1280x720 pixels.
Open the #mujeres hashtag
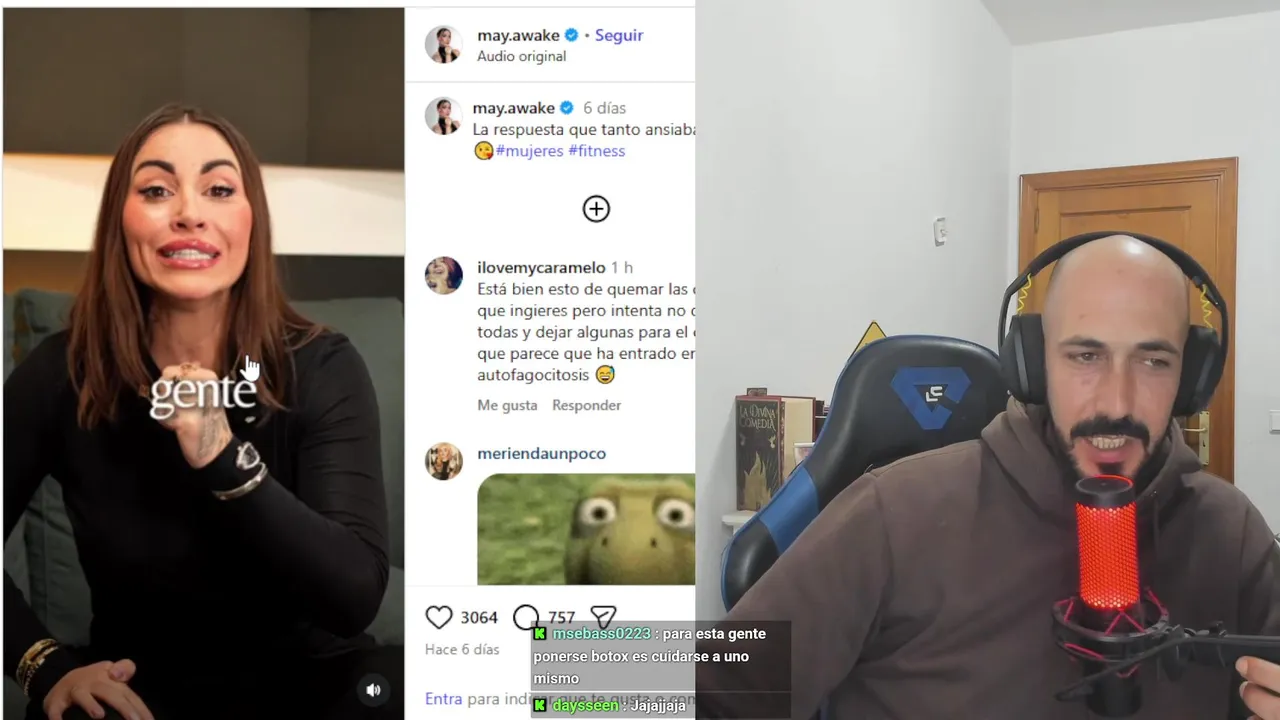(x=529, y=151)
